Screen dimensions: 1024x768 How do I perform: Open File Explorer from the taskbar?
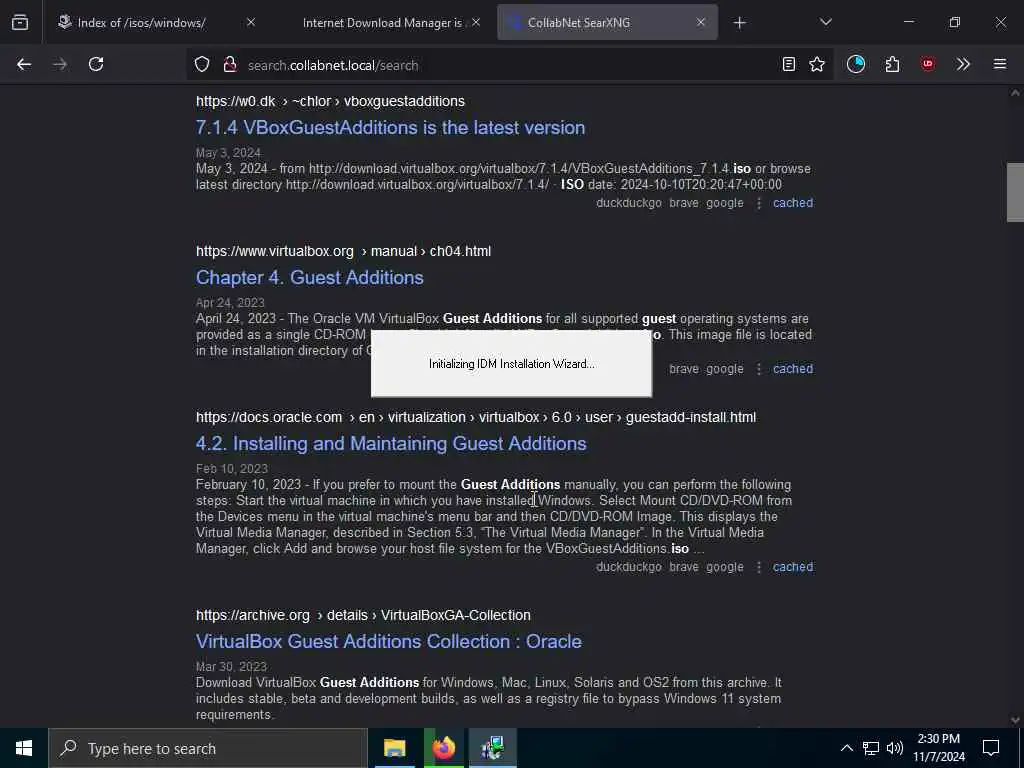[394, 748]
